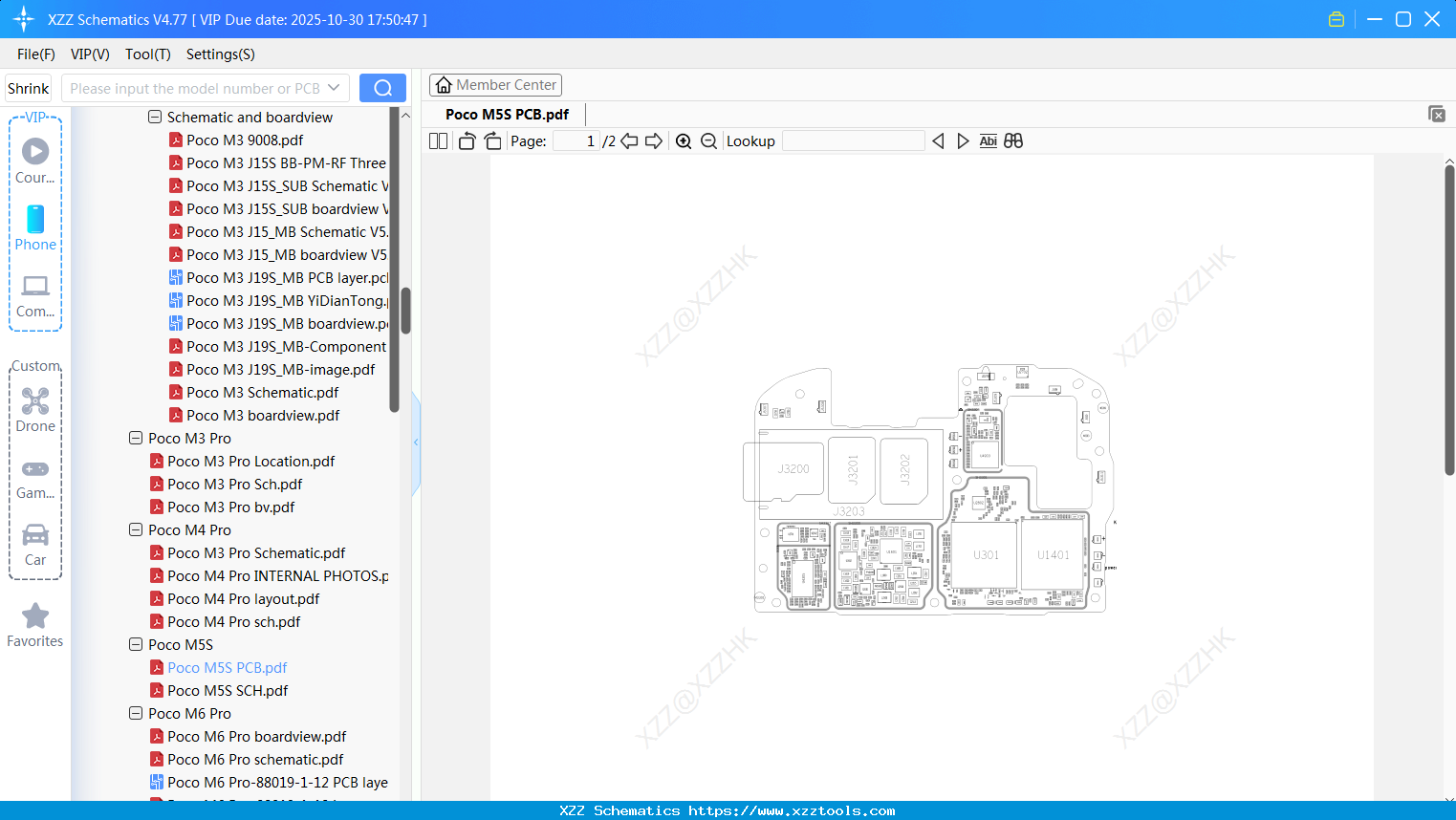
Task: Open the Car category
Action: coord(35,545)
